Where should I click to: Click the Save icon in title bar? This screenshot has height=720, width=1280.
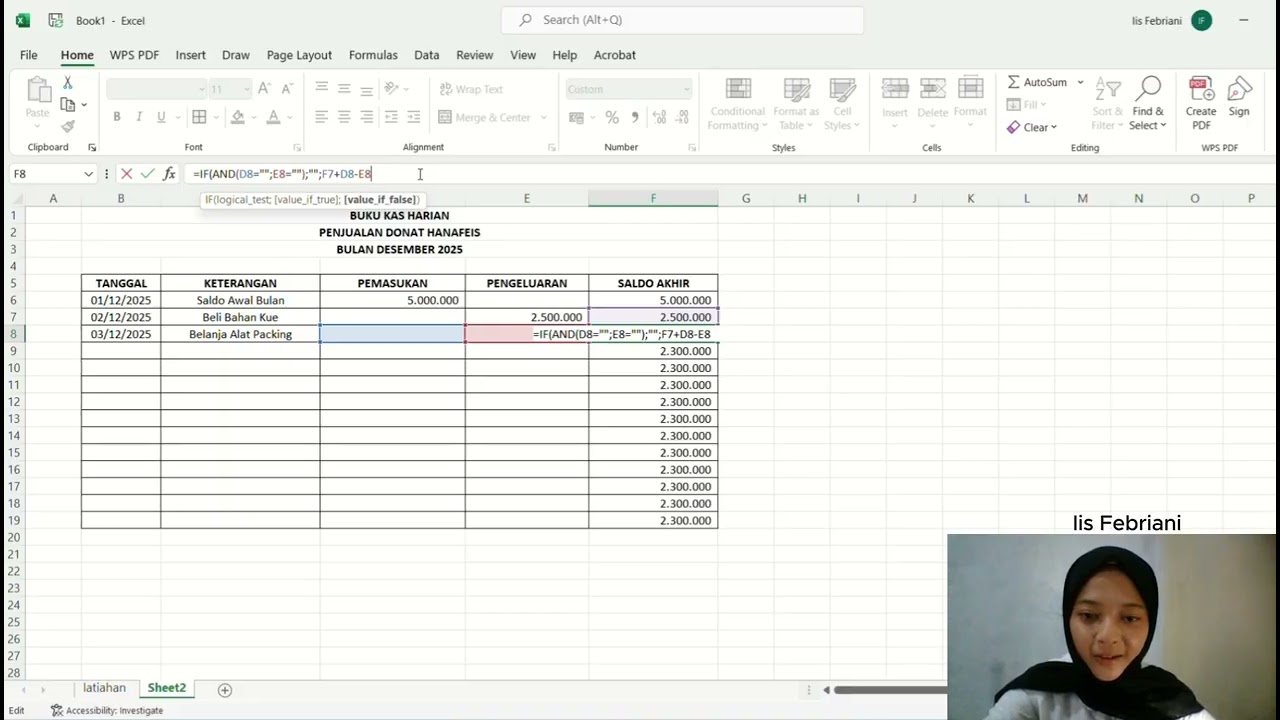[55, 20]
